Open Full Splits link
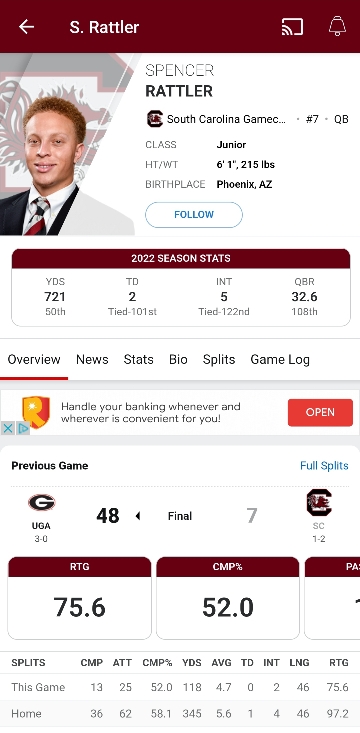This screenshot has height=733, width=360. [x=324, y=466]
